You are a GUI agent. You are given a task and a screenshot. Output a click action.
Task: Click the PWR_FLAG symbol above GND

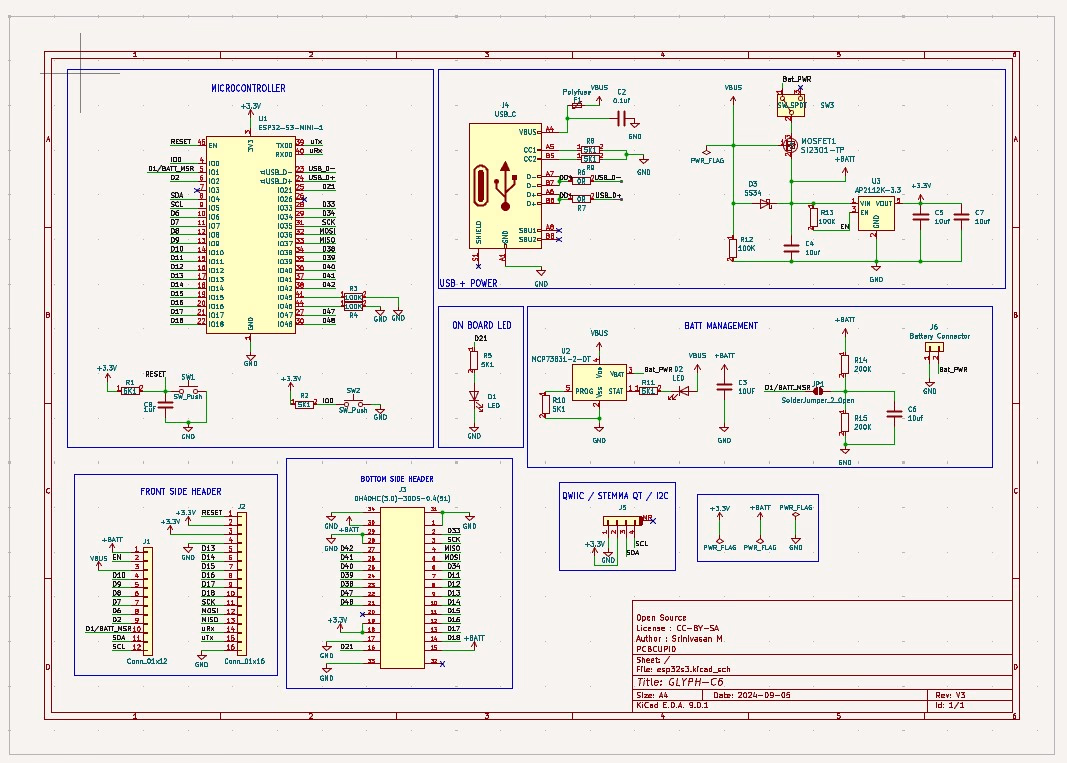pos(795,515)
